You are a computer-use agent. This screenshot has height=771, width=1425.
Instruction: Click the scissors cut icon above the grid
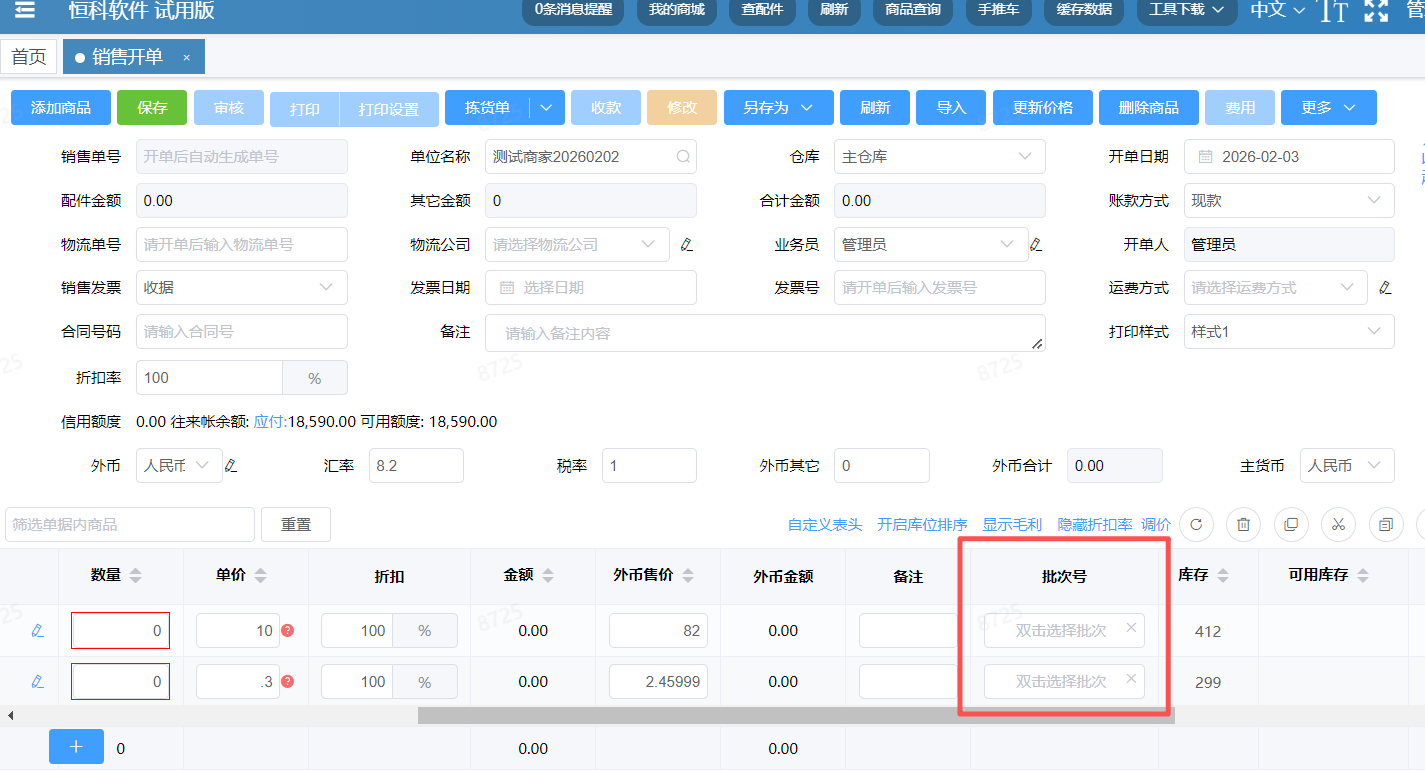coord(1337,524)
